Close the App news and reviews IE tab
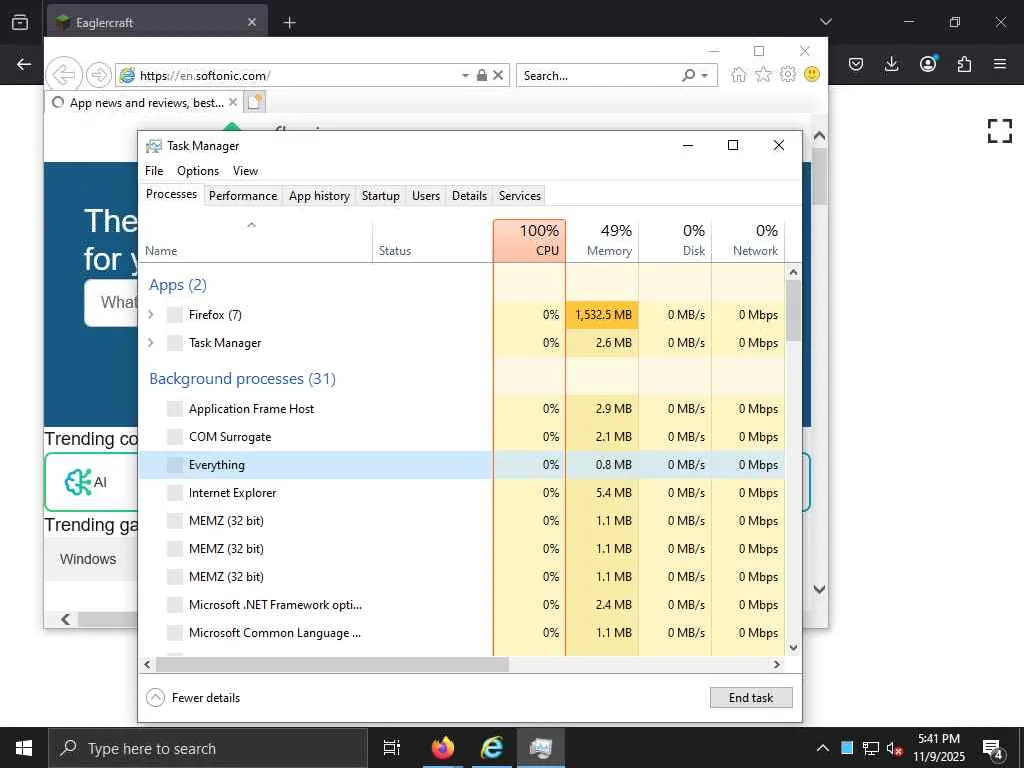This screenshot has height=768, width=1024. [232, 103]
